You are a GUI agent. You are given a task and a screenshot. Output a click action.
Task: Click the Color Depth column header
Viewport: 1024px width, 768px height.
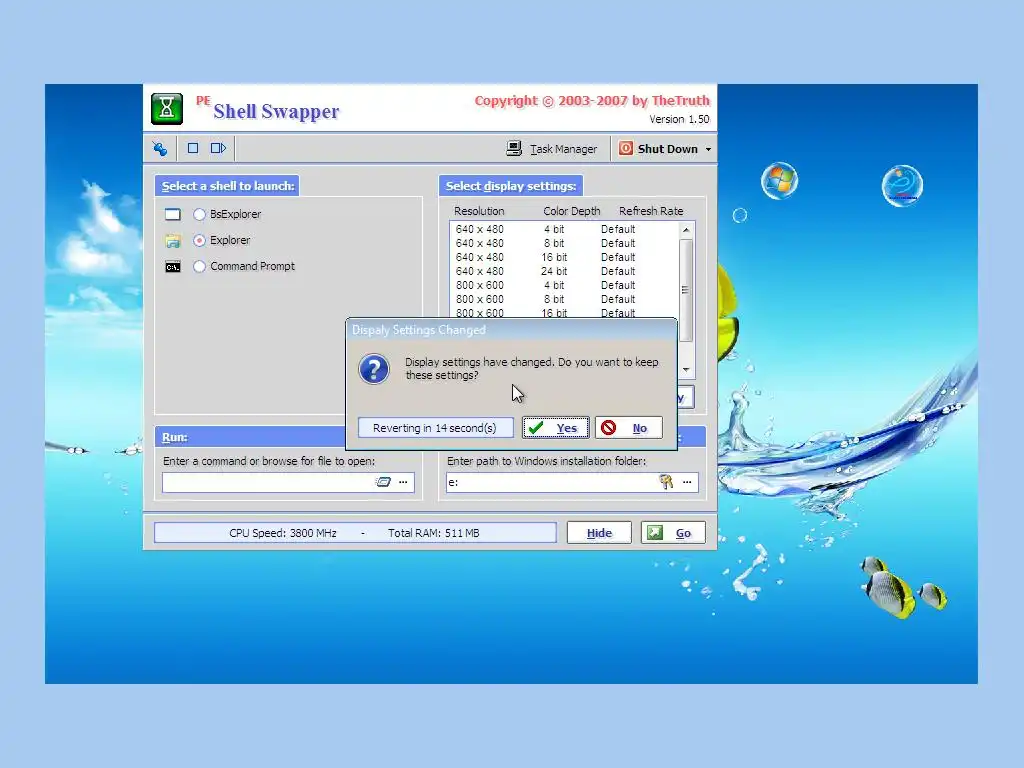(571, 211)
